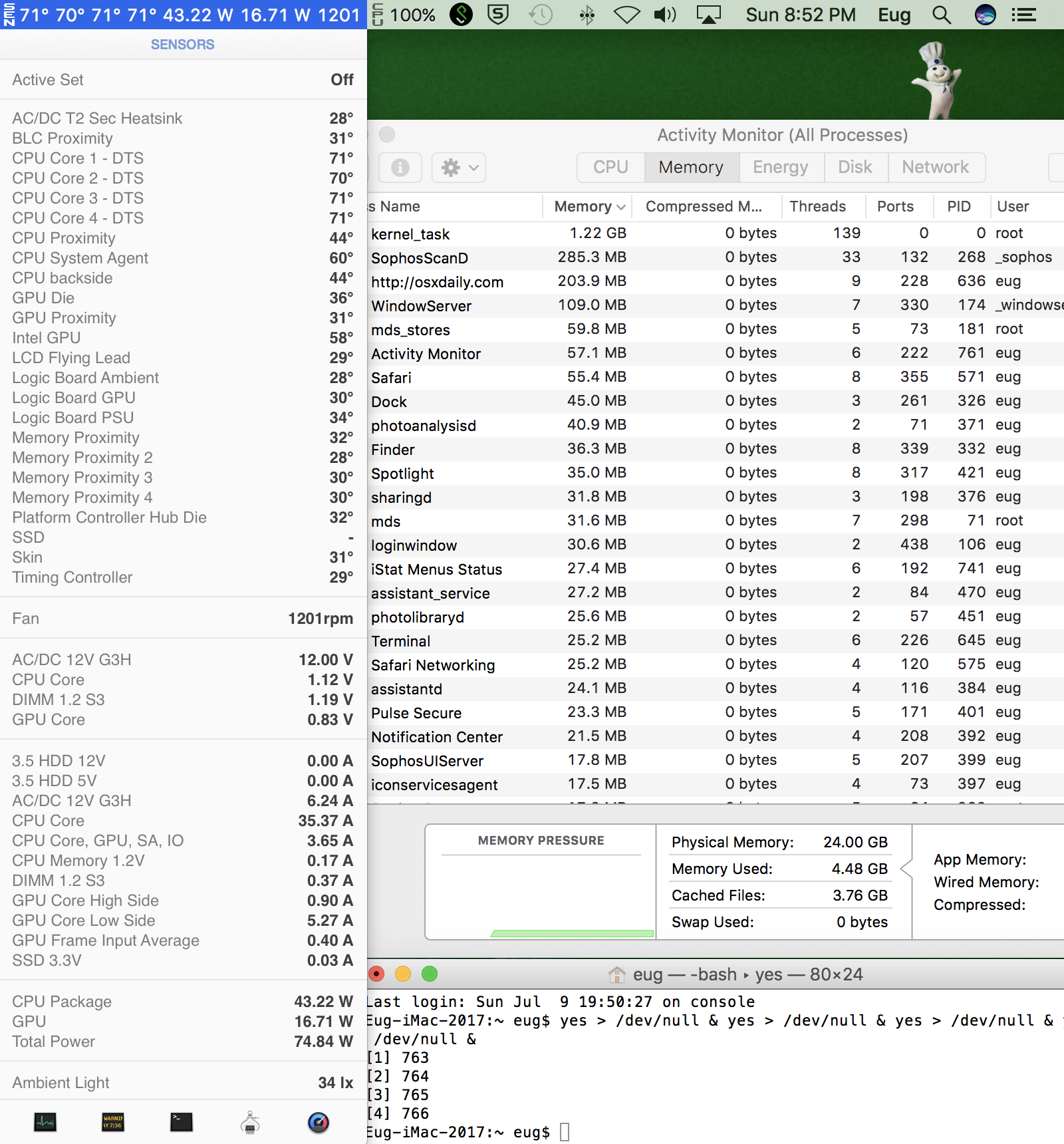Click the speedometer gauge icon in sensors footer
Image resolution: width=1064 pixels, height=1144 pixels.
click(x=319, y=1123)
